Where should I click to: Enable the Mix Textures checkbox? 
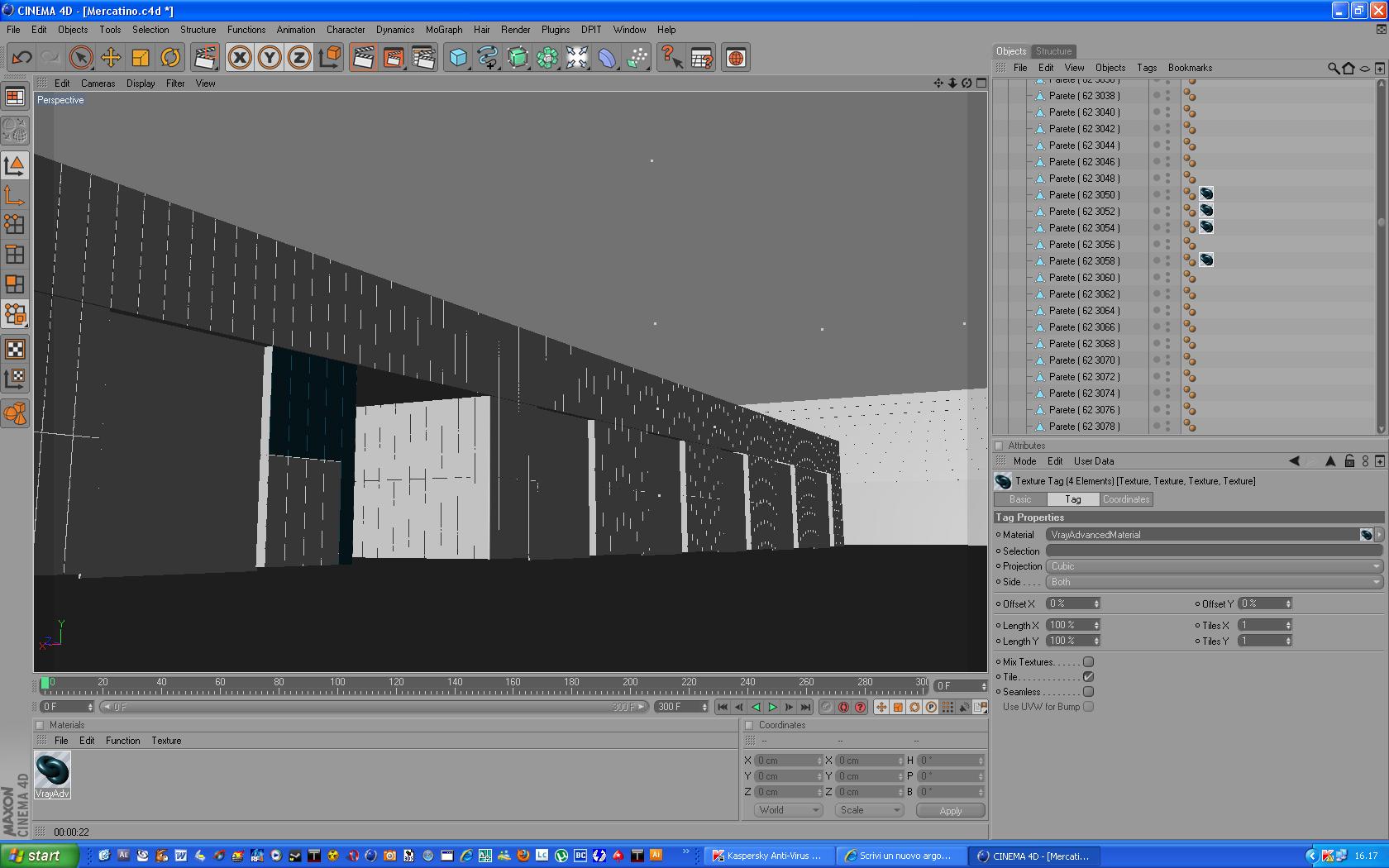coord(1088,661)
